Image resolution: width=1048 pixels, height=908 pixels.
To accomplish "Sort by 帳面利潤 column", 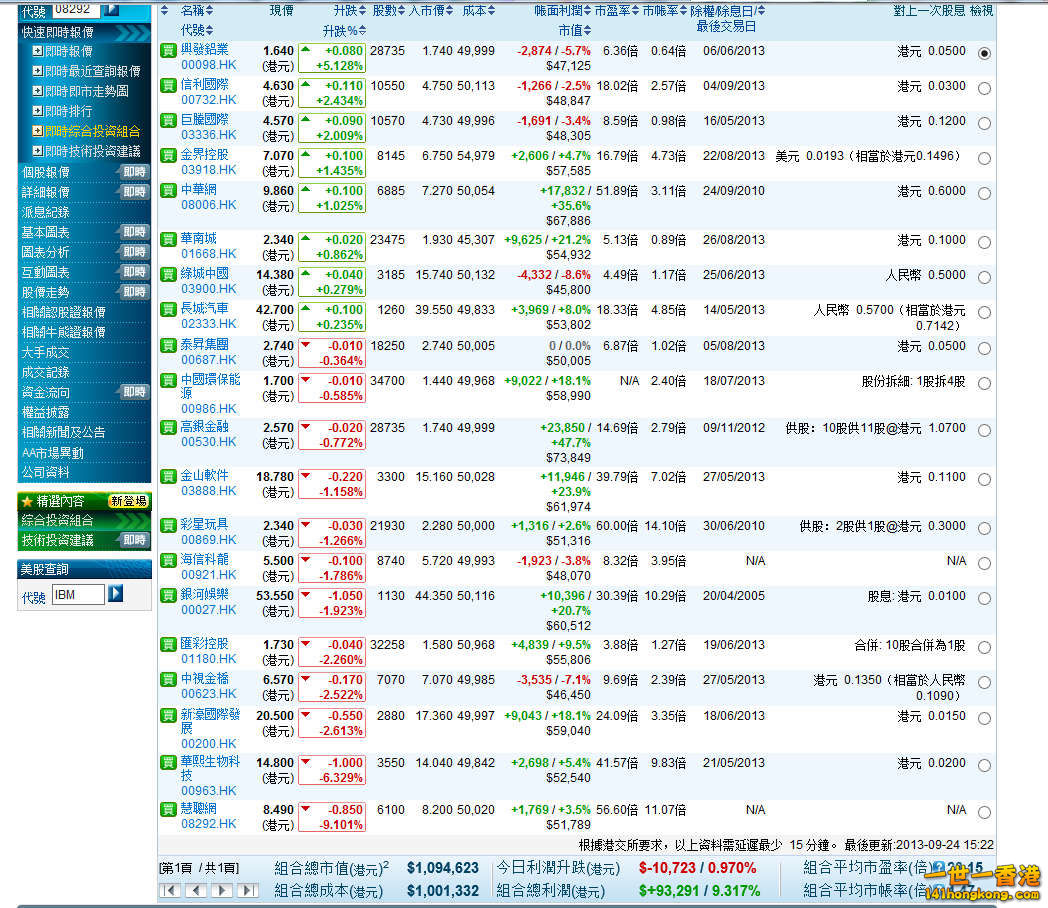I will coord(562,11).
